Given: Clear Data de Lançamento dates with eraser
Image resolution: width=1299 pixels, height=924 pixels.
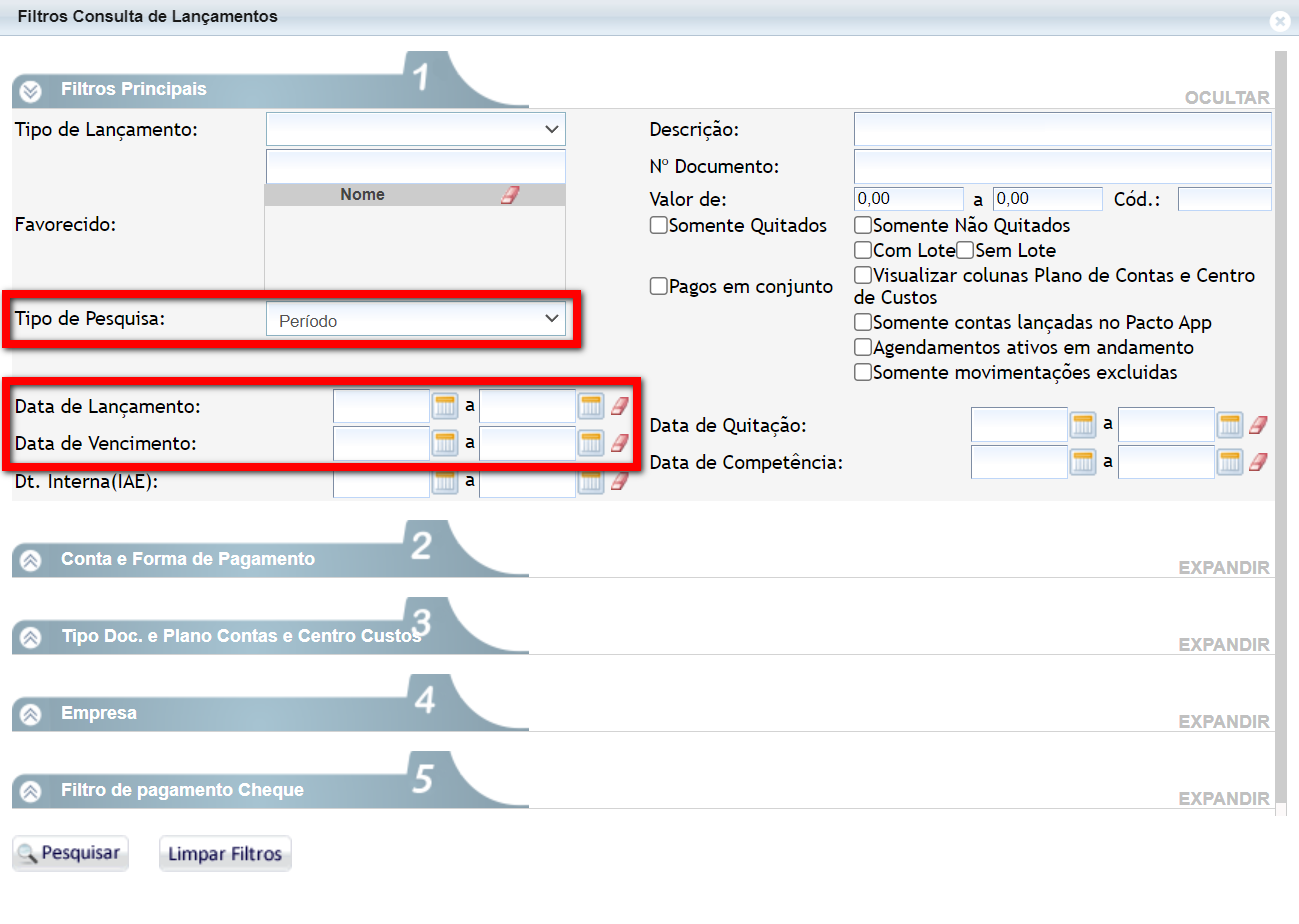Looking at the screenshot, I should (x=620, y=406).
